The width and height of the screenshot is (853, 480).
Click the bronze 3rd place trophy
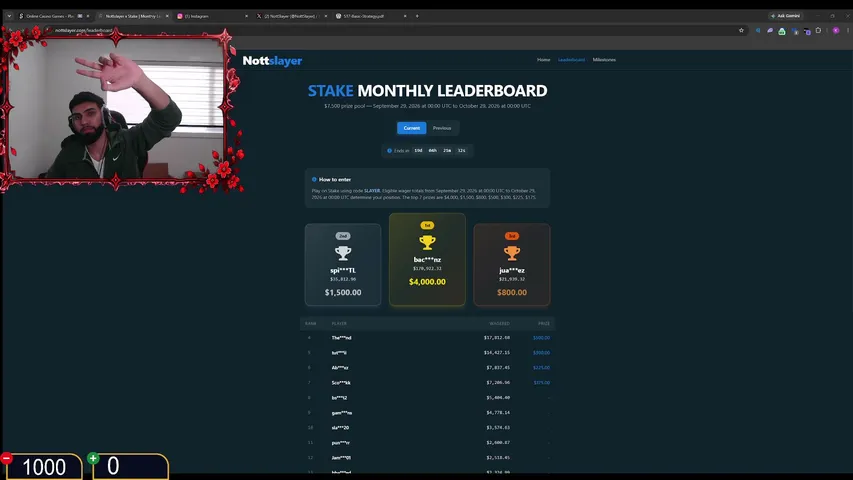tap(511, 253)
